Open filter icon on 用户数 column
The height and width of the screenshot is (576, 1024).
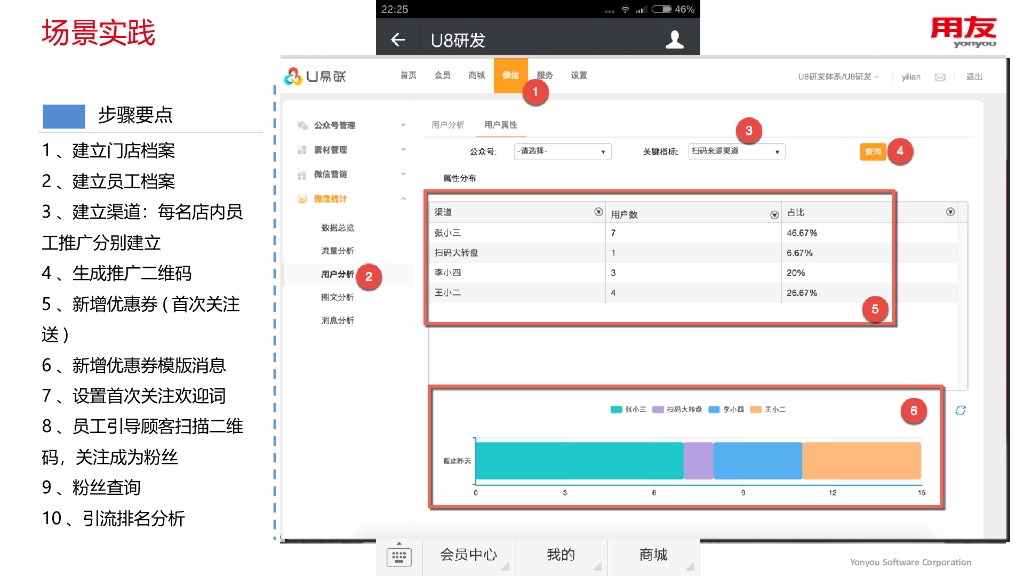click(774, 213)
